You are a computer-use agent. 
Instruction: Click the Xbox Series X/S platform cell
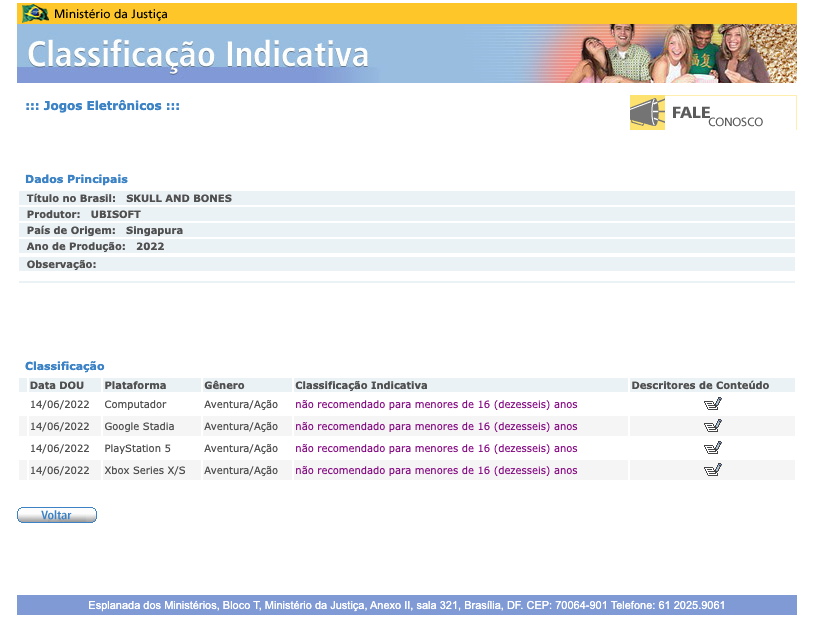[145, 470]
